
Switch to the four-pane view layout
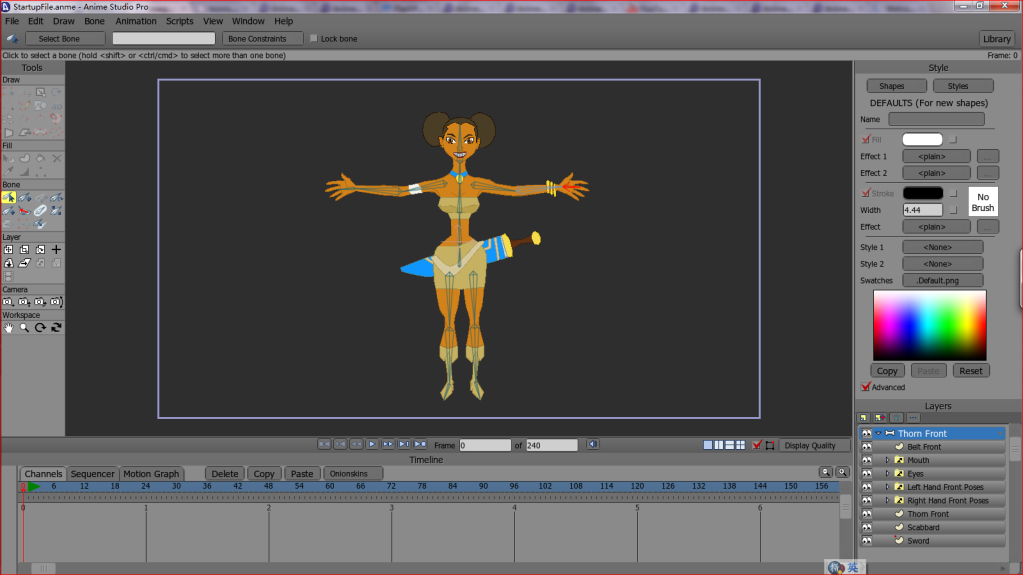pyautogui.click(x=741, y=445)
